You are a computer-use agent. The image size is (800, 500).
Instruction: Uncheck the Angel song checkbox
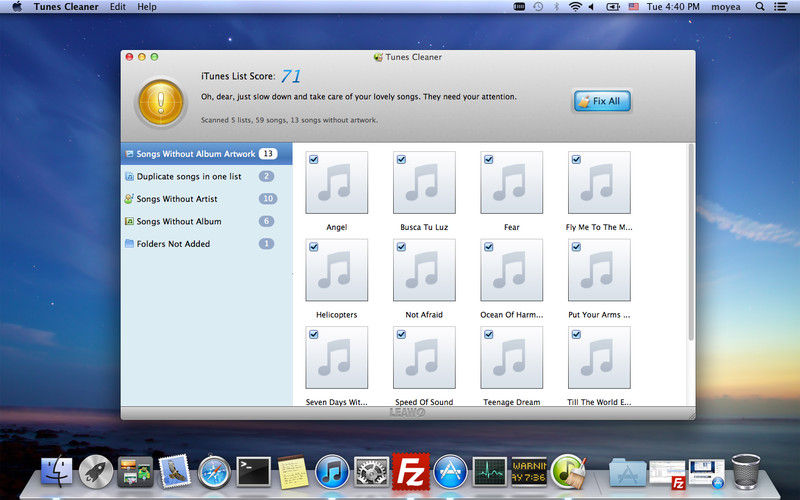(314, 160)
